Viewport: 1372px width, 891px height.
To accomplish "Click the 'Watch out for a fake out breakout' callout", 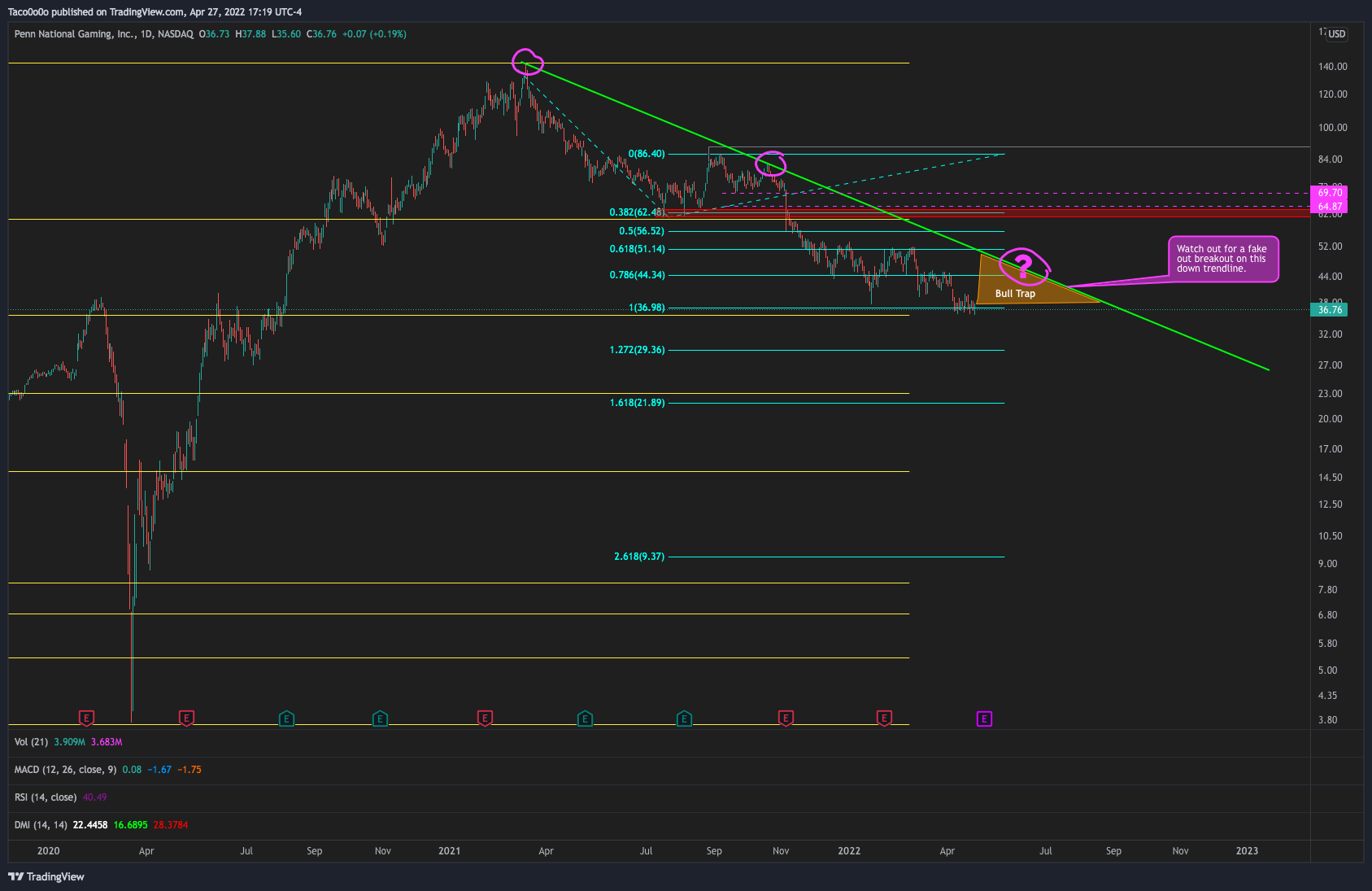I will pyautogui.click(x=1224, y=259).
